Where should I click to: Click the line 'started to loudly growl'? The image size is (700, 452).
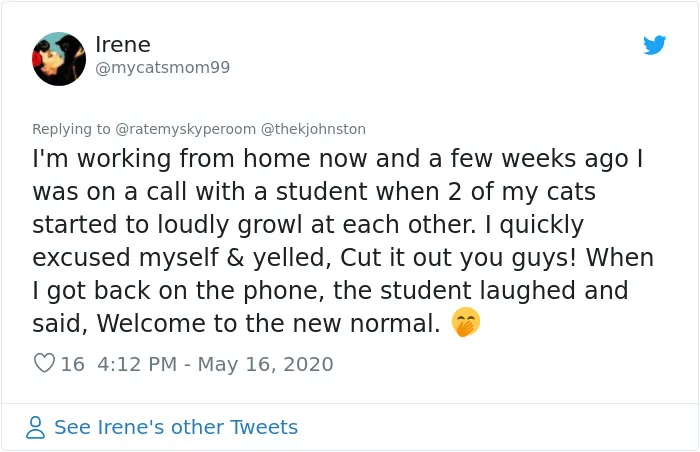308,225
